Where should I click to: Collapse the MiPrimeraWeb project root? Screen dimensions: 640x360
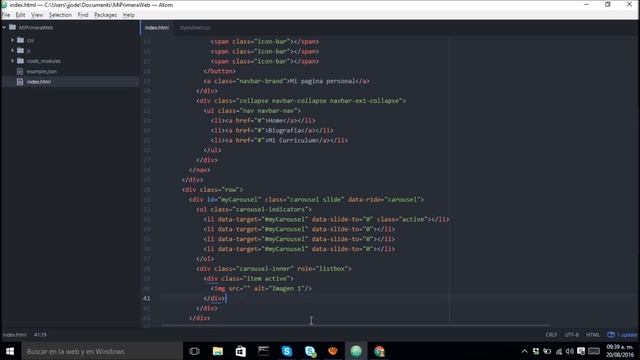click(x=4, y=27)
